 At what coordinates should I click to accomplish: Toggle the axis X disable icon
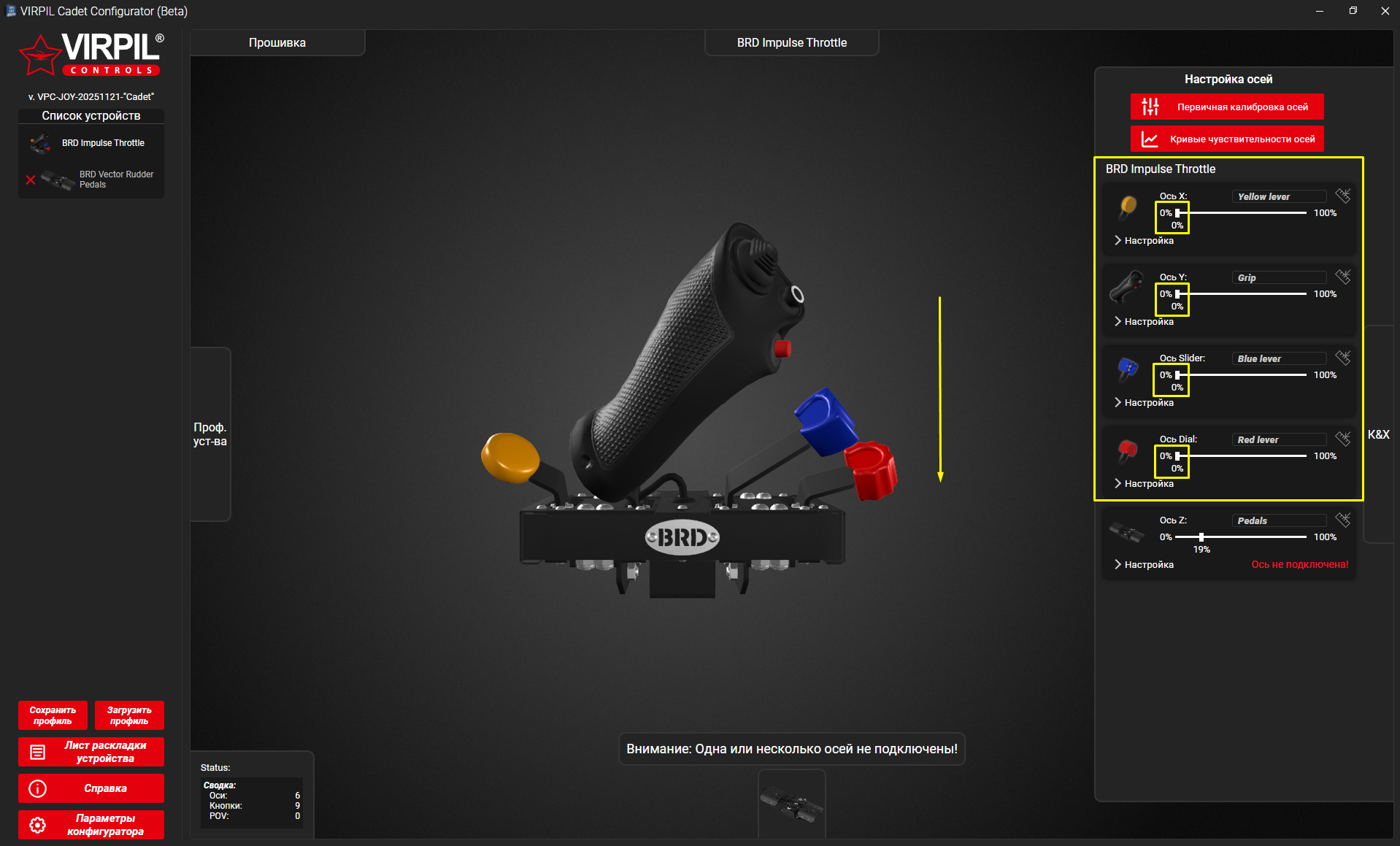click(x=1342, y=196)
